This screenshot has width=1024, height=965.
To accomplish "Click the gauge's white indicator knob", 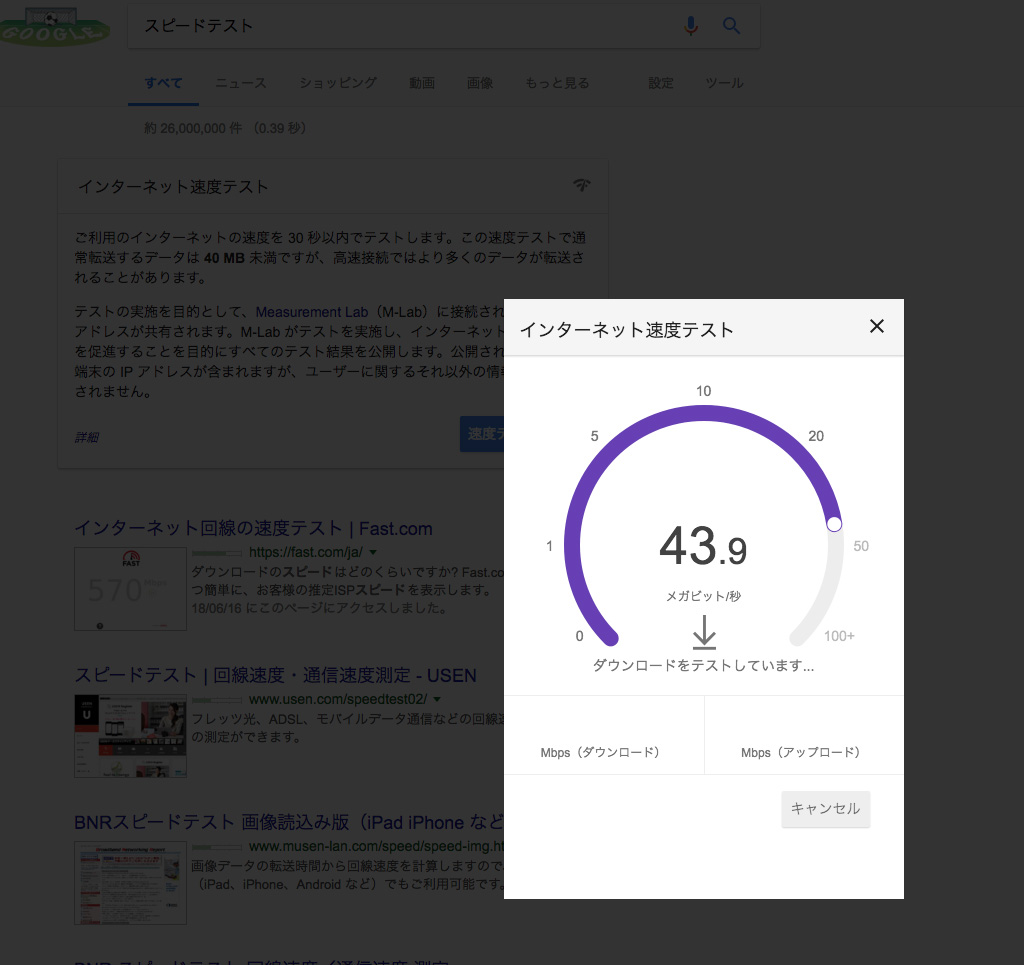I will (834, 524).
